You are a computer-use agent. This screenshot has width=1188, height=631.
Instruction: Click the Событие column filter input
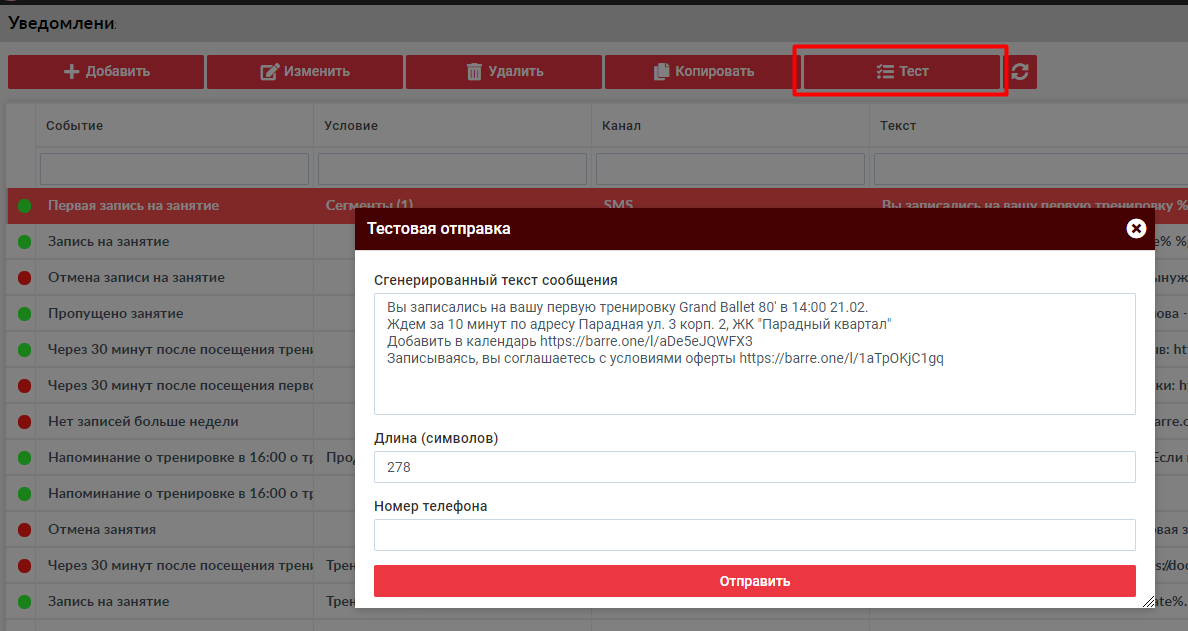[x=174, y=169]
